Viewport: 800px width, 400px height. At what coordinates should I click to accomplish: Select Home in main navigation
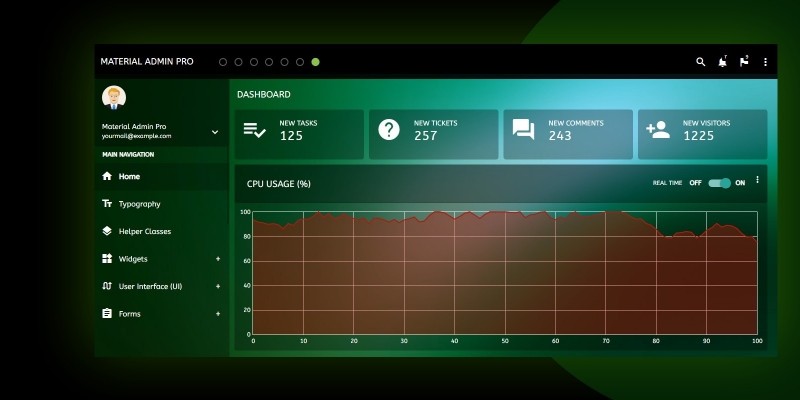pos(161,177)
